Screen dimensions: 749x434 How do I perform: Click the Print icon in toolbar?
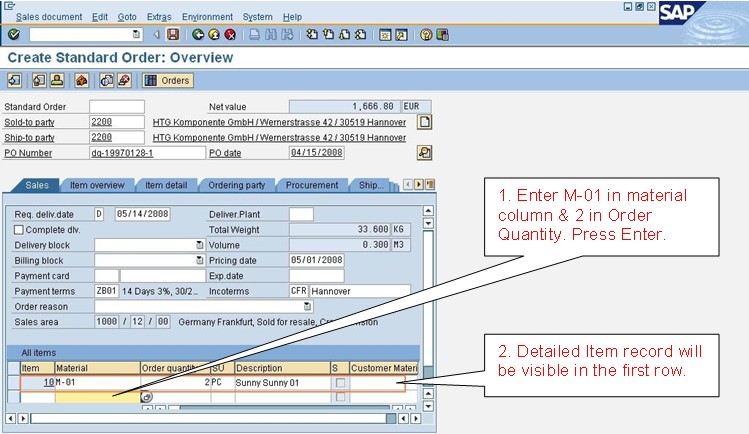click(x=254, y=34)
